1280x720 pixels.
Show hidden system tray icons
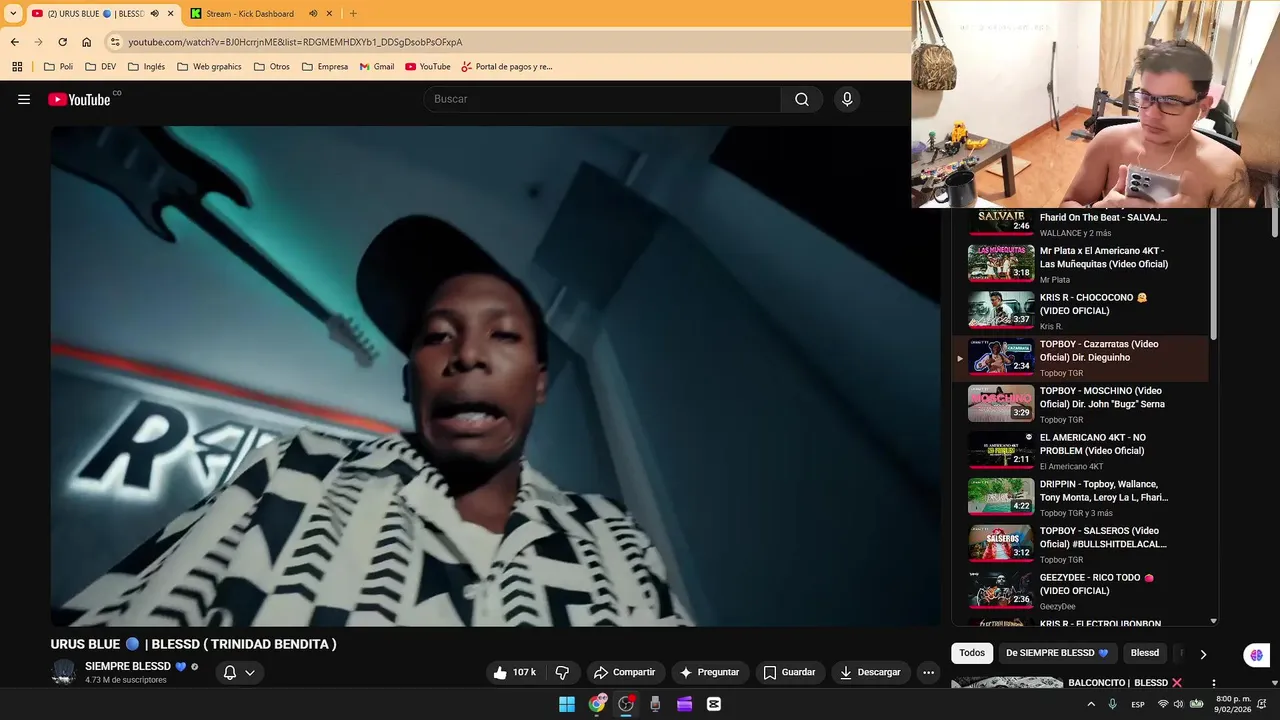coord(1091,704)
